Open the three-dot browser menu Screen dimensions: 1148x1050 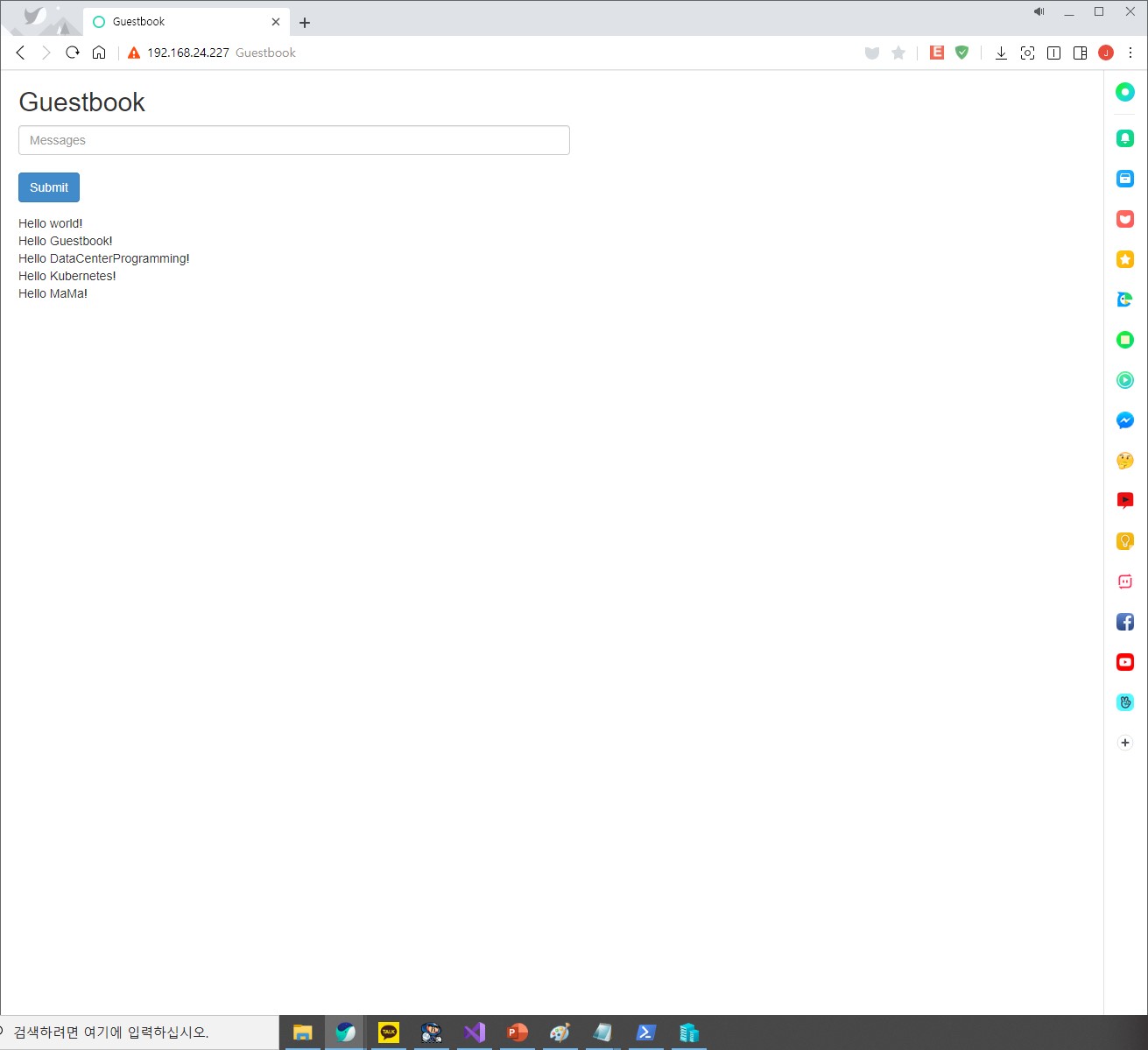click(1130, 53)
